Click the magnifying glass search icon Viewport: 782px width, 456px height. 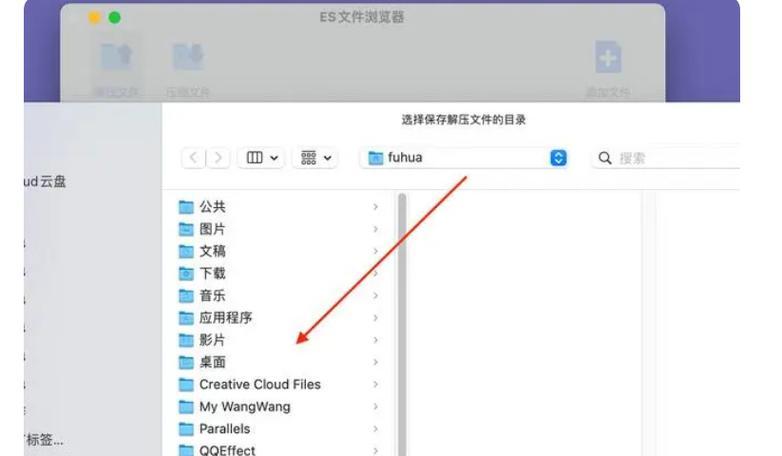tap(605, 158)
